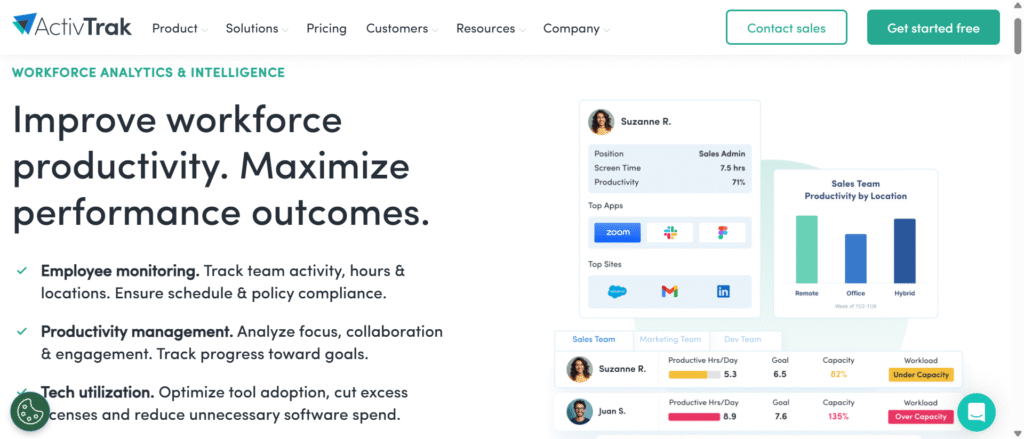Click Juan S. productive hours progress bar
Screen dimensions: 1024x439
[x=692, y=416]
